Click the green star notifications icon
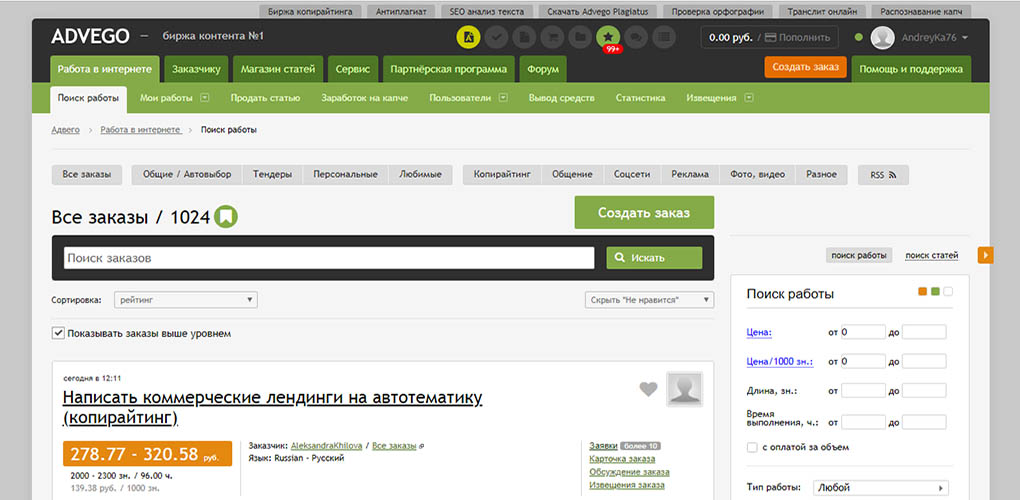1020x500 pixels. coord(608,37)
